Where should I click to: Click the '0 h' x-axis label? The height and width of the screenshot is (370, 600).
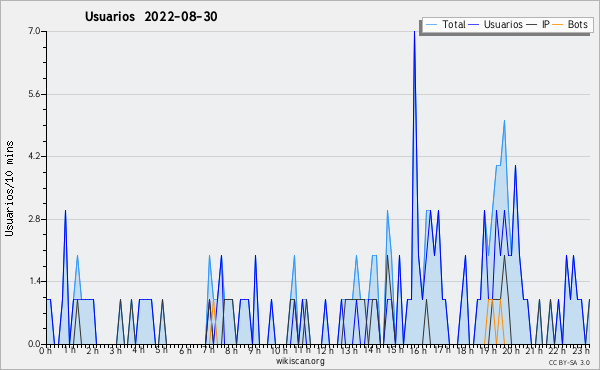46,350
